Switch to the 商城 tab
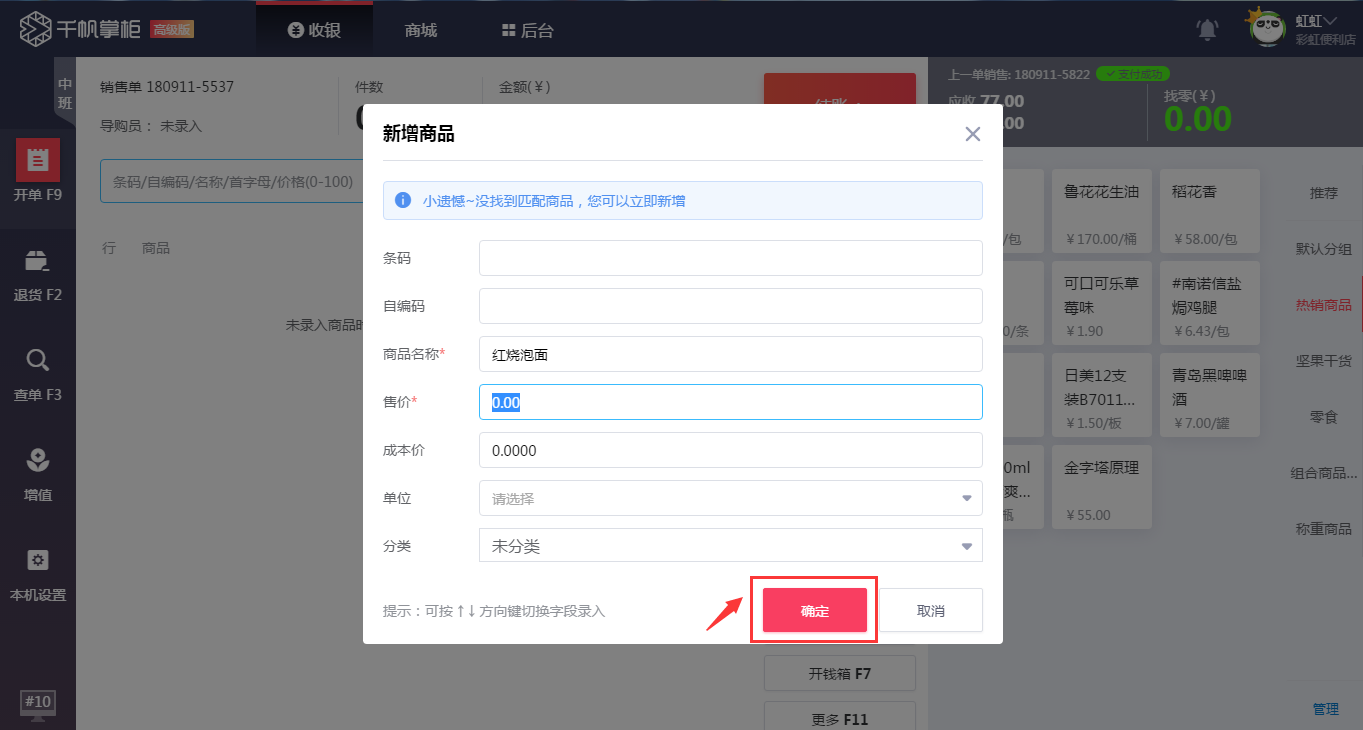The image size is (1363, 730). (x=419, y=29)
